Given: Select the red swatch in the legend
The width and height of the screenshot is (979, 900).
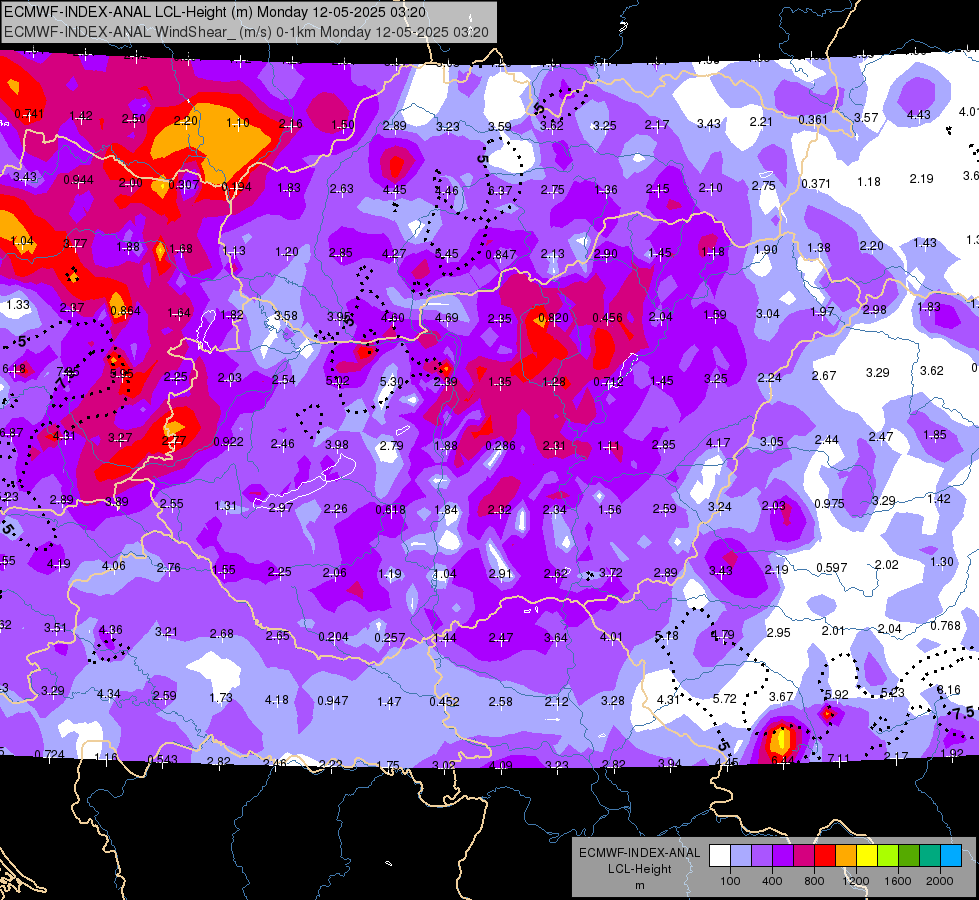Looking at the screenshot, I should pyautogui.click(x=825, y=855).
